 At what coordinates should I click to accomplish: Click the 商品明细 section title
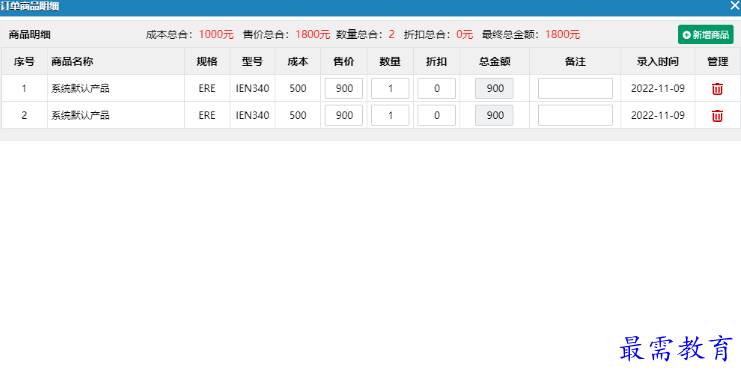click(29, 35)
